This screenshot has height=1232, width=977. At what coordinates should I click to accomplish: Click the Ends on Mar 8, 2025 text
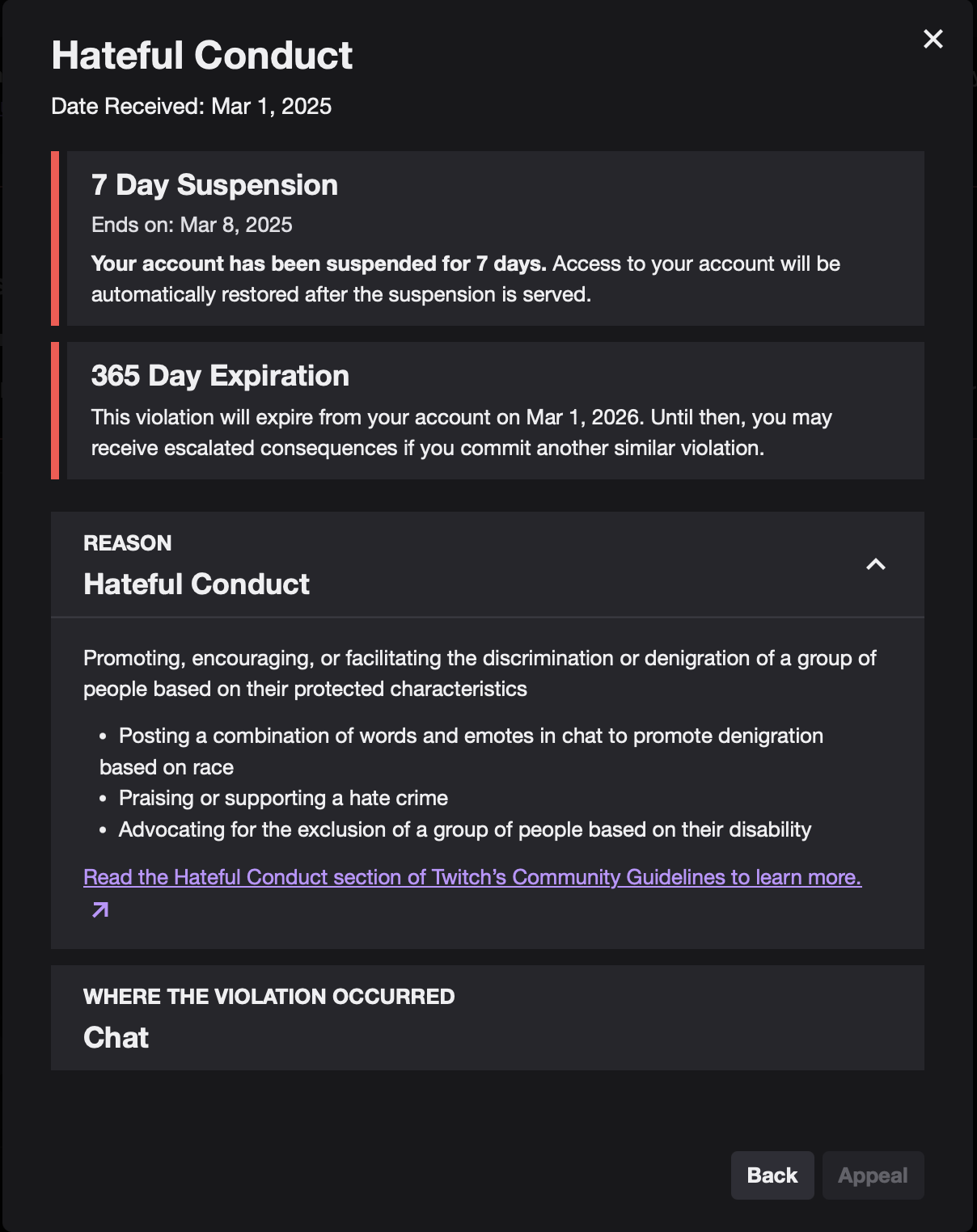[192, 225]
